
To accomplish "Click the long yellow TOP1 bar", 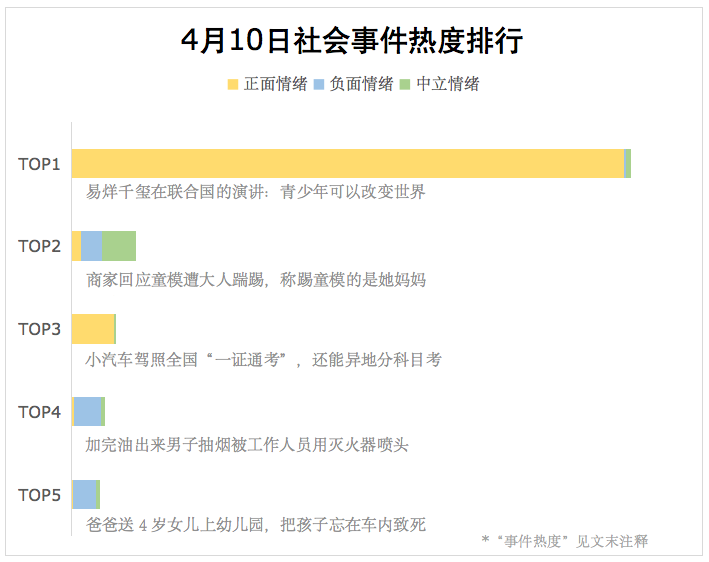I will tap(347, 163).
